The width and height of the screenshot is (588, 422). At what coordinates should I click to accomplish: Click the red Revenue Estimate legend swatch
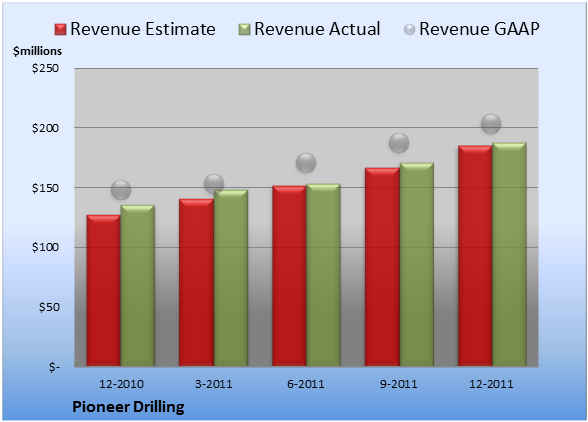(x=60, y=30)
